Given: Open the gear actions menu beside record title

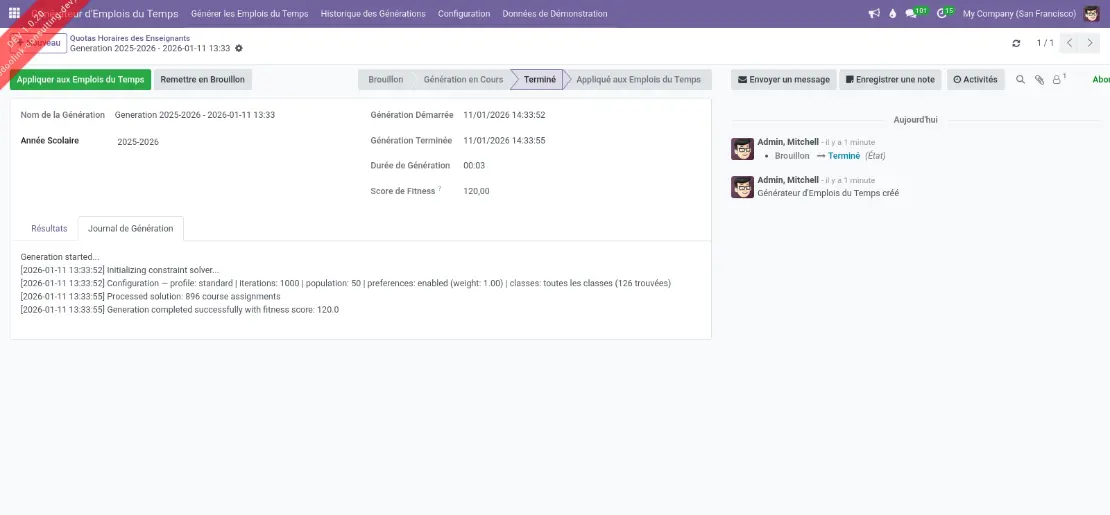Looking at the screenshot, I should [238, 48].
